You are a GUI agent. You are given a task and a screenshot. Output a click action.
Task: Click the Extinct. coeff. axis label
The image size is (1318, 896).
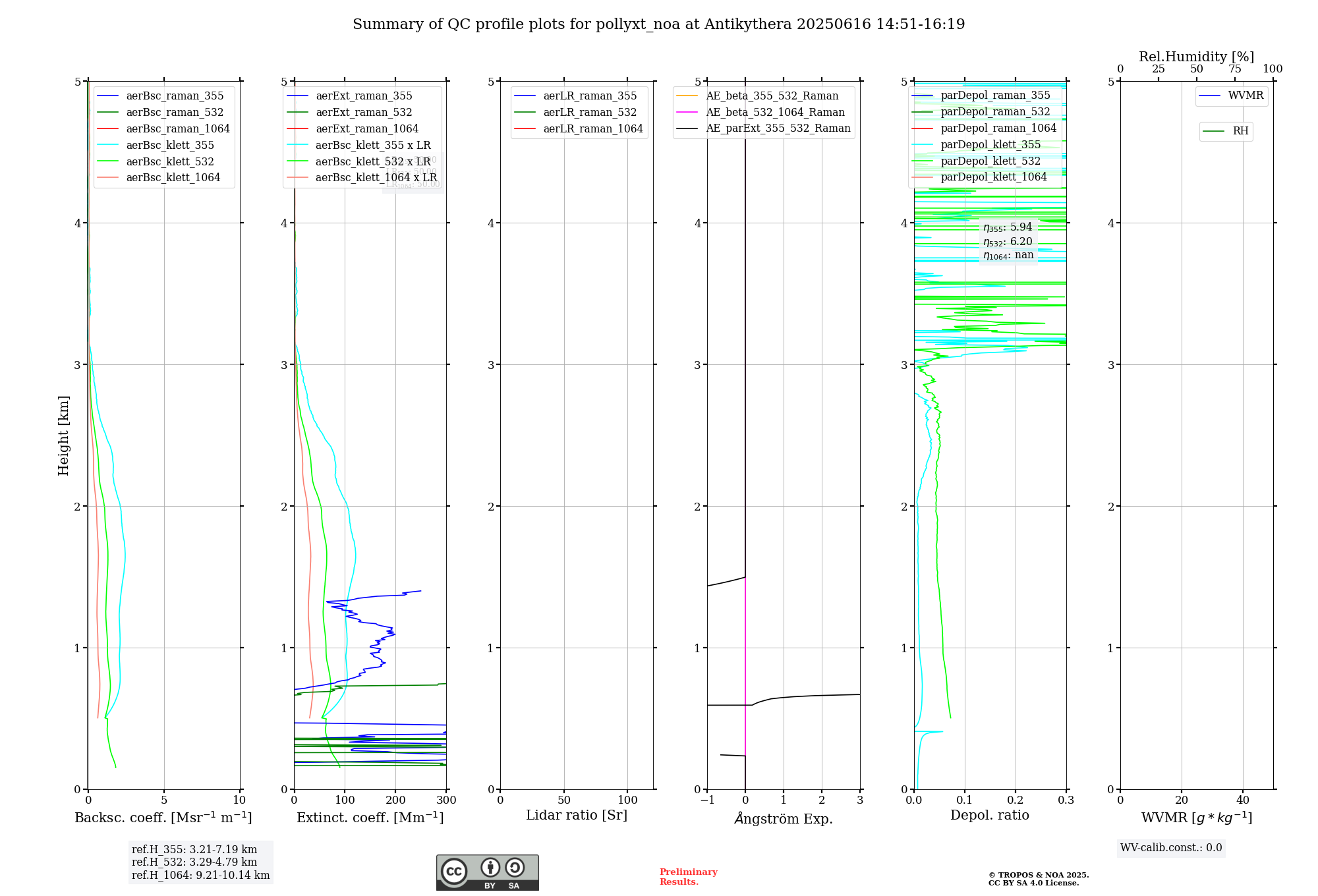[370, 818]
